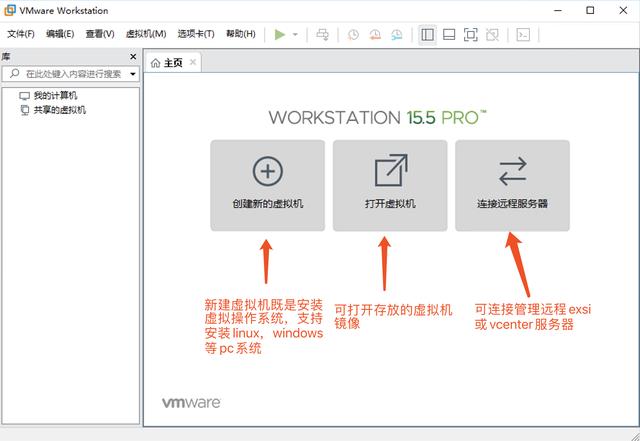Toggle the library sidebar view icon
This screenshot has height=441, width=640.
pos(427,35)
